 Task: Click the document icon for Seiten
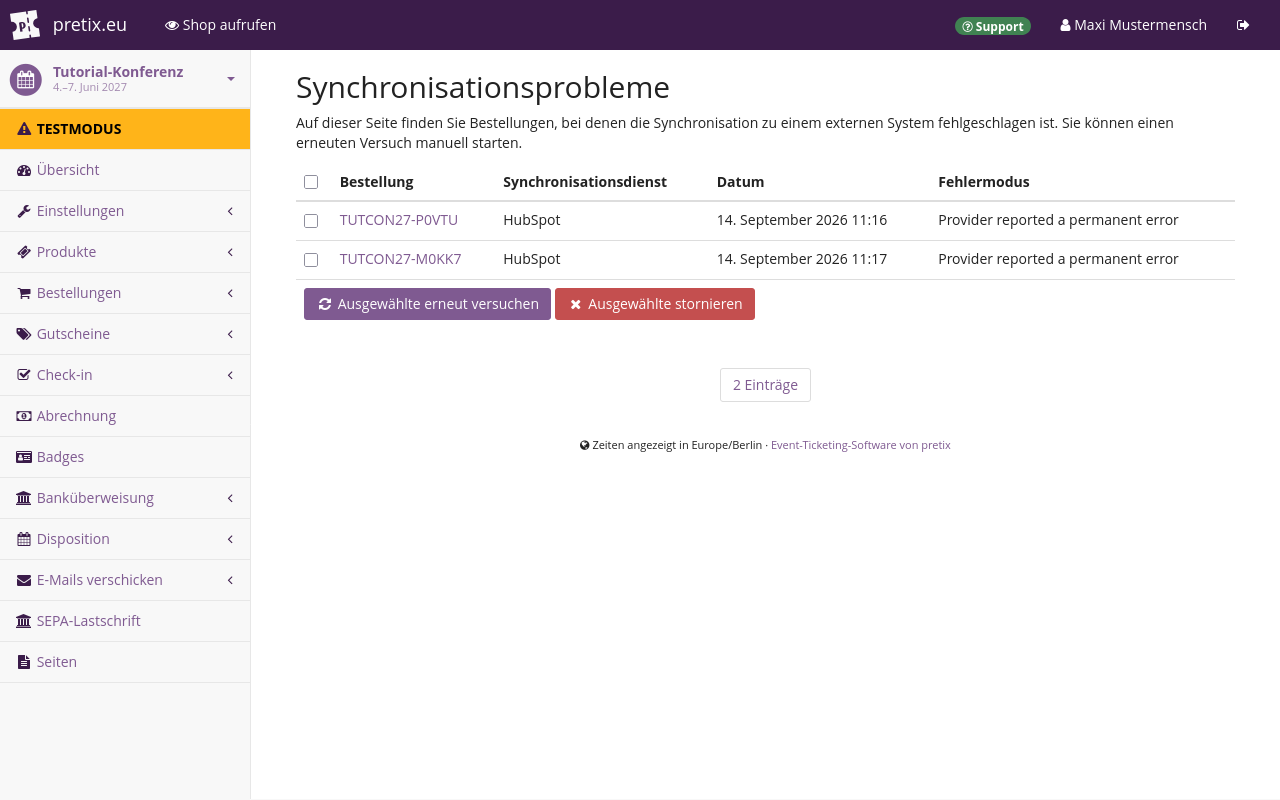coord(24,662)
